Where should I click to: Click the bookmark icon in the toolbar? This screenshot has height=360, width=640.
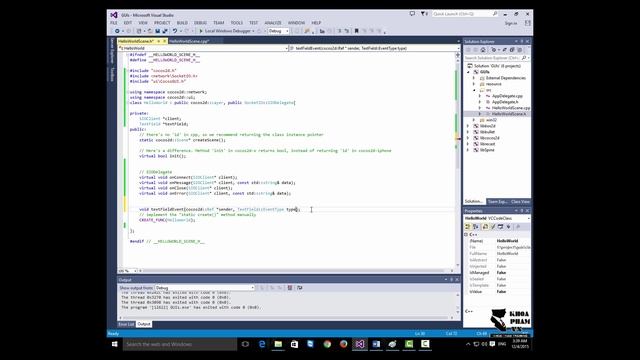tap(356, 31)
